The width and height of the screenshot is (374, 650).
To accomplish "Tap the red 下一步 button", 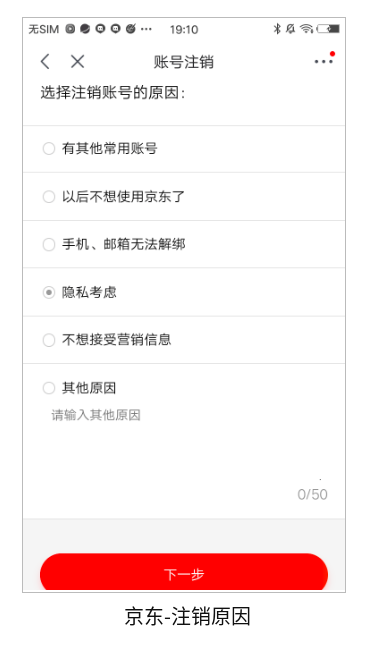I will tap(184, 572).
